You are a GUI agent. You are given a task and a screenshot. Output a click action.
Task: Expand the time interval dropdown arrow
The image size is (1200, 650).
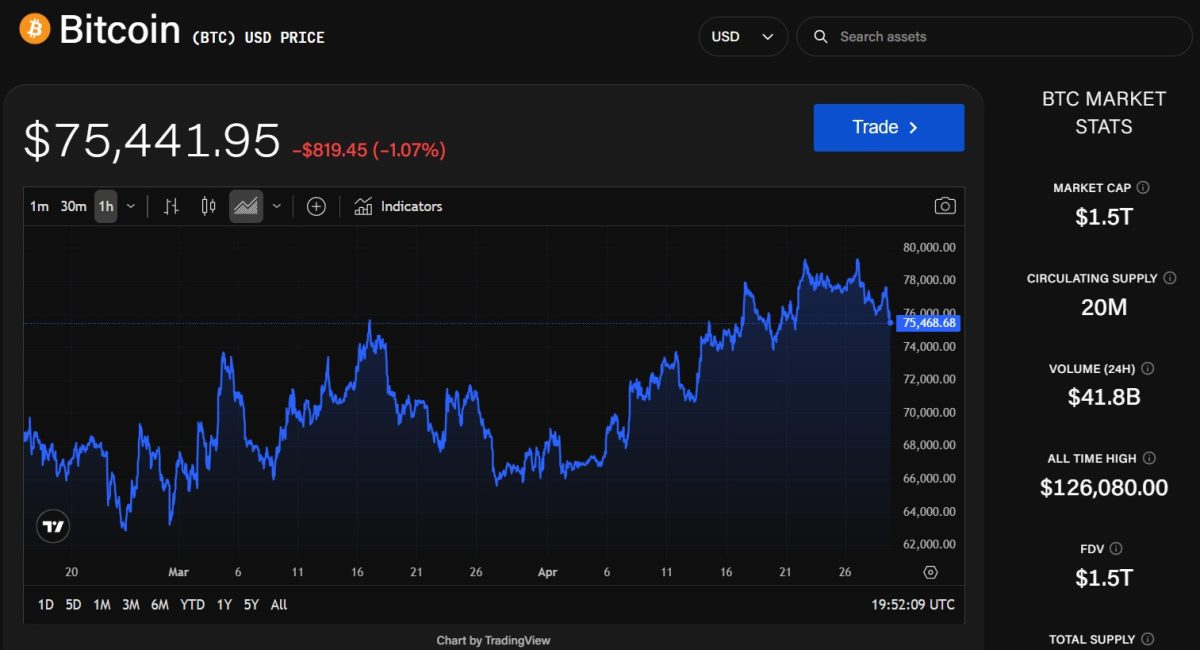click(131, 206)
